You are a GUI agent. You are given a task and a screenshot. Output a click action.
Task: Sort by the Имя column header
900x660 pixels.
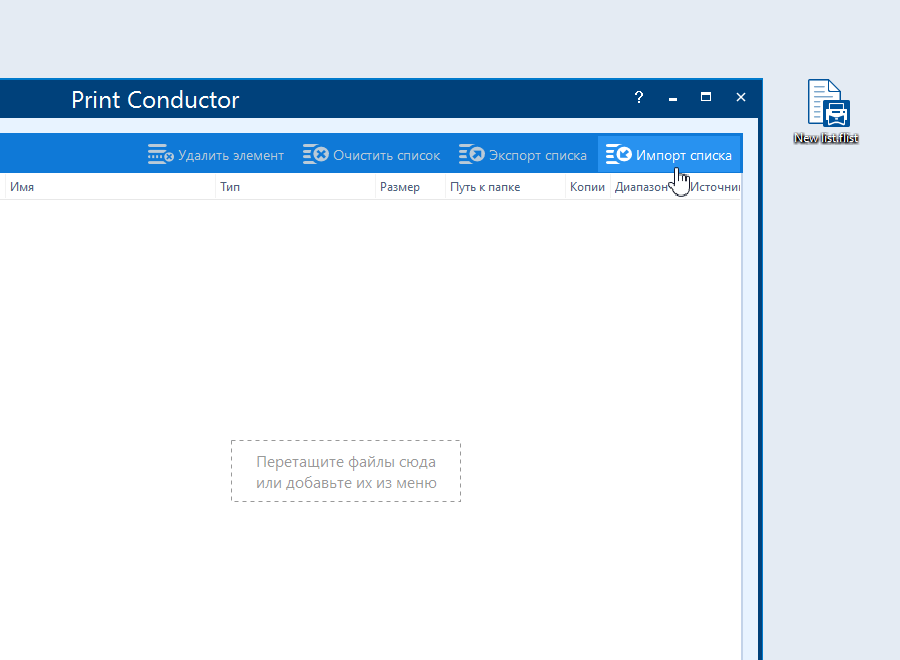(110, 187)
